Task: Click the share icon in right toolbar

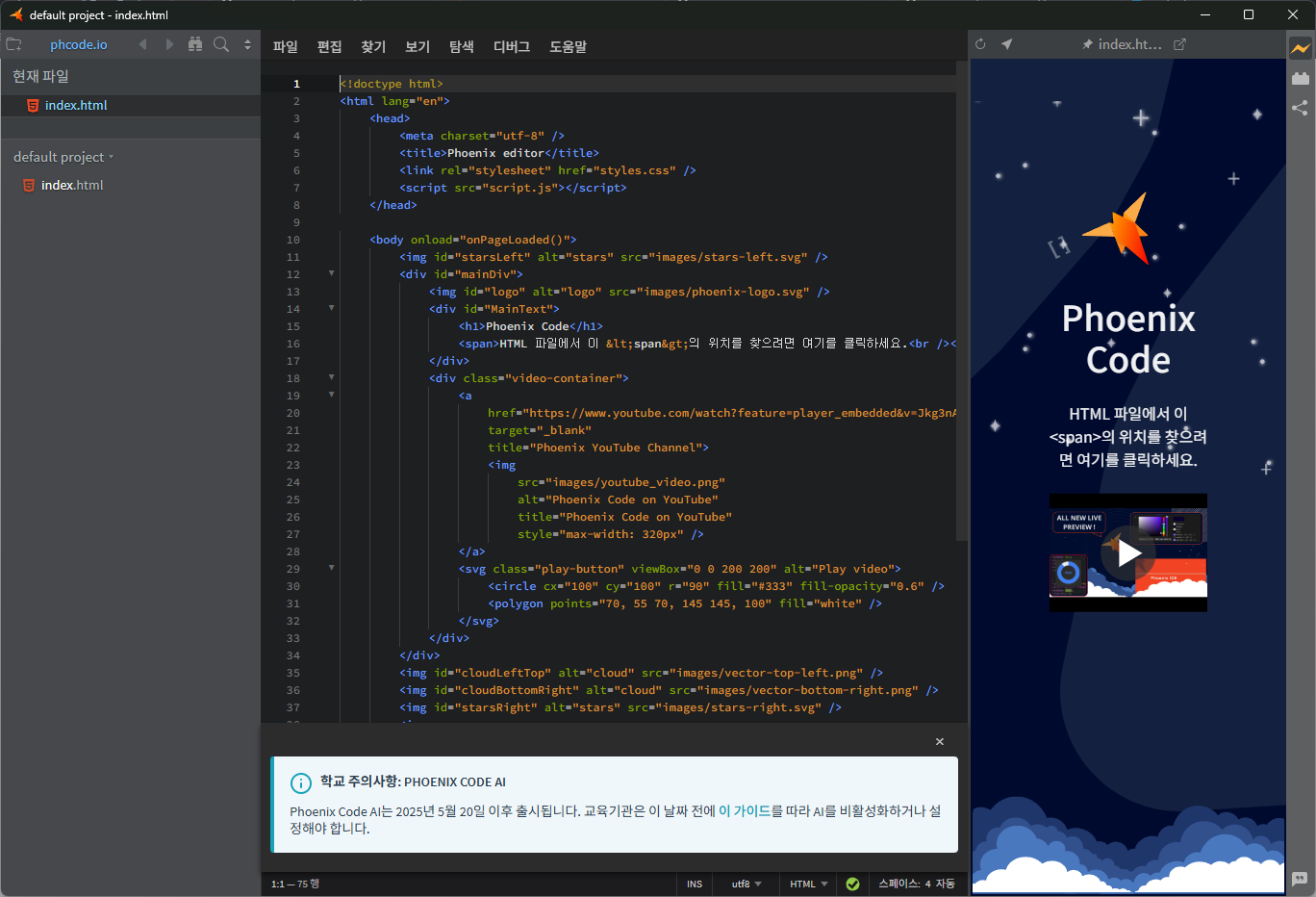Action: [x=1301, y=108]
